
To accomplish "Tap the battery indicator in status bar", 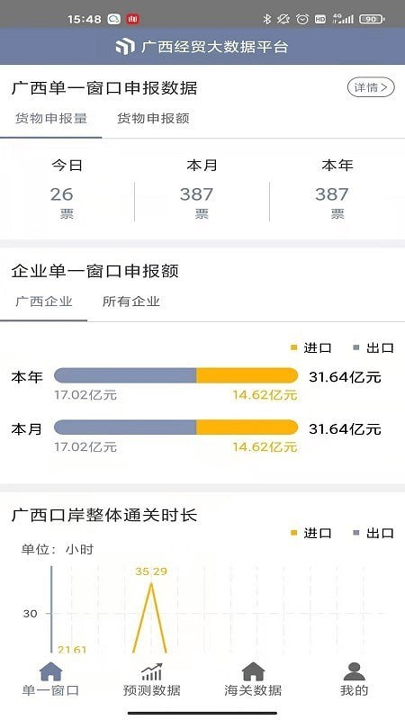I will coord(372,19).
